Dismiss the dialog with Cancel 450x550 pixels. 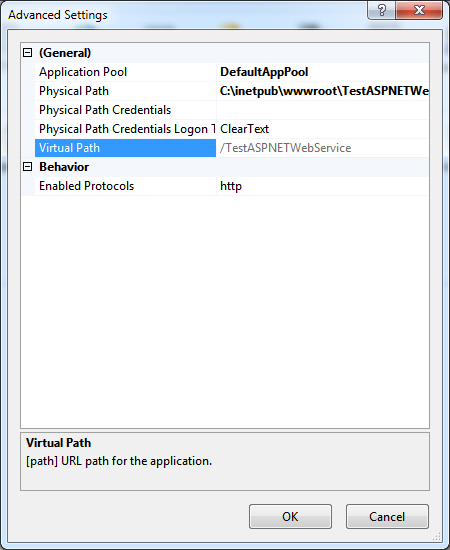point(387,517)
